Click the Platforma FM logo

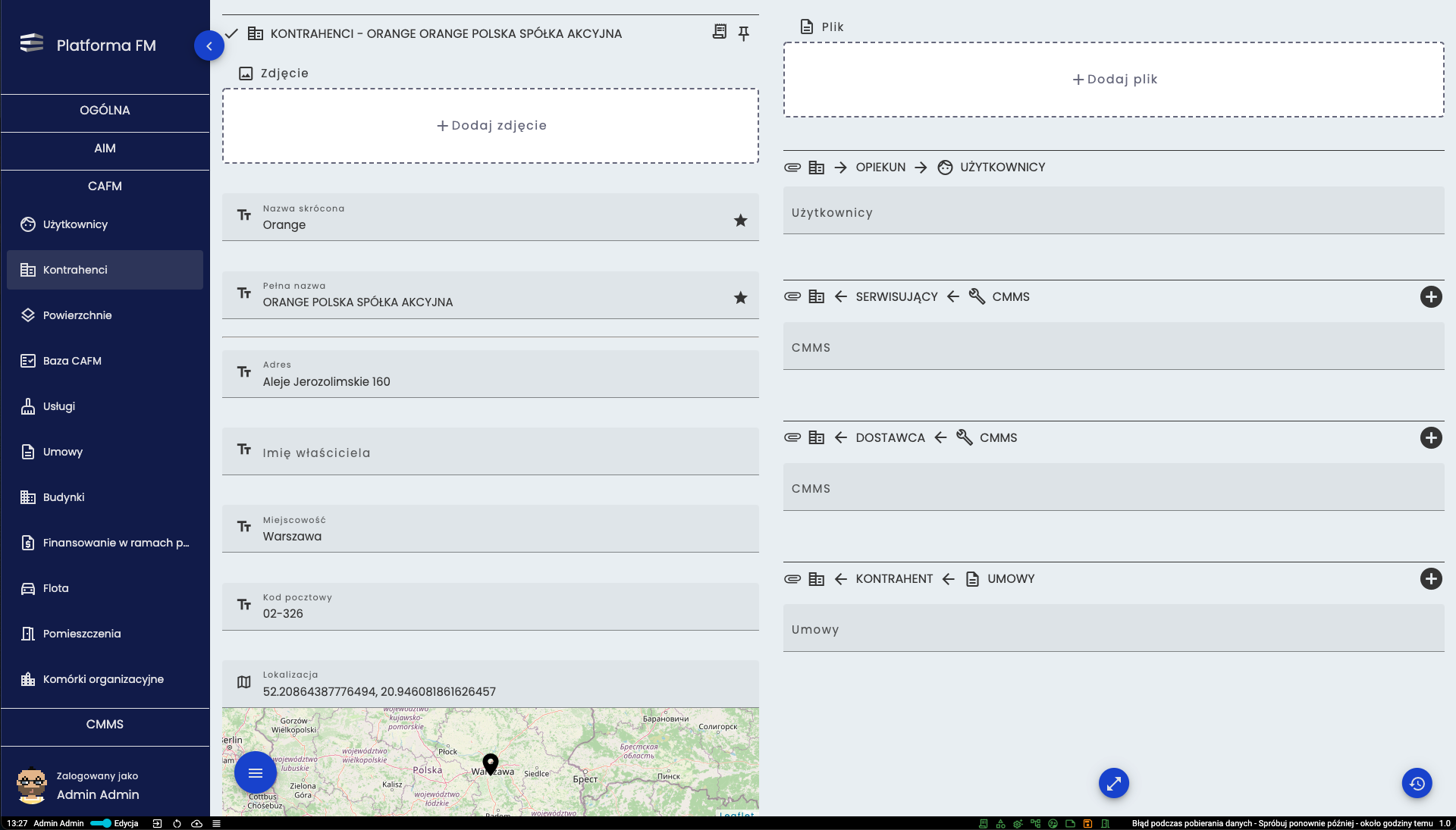click(x=32, y=43)
